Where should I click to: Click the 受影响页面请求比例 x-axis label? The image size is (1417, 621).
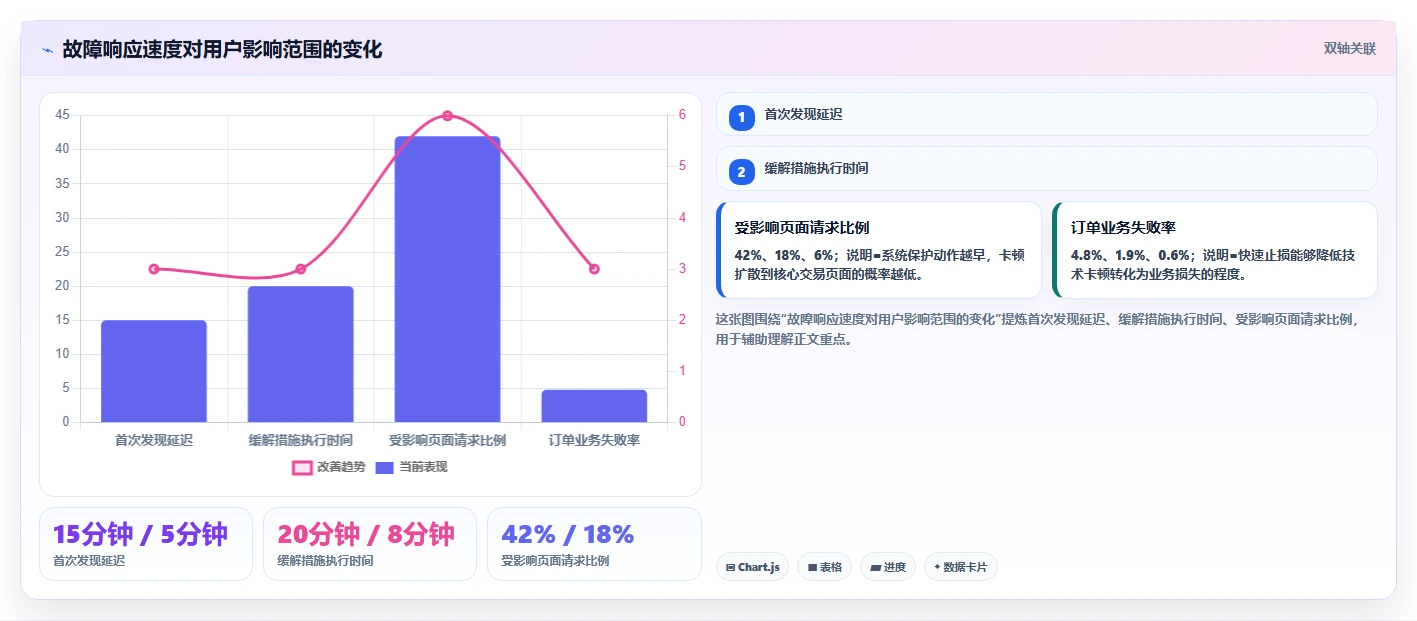coord(447,440)
